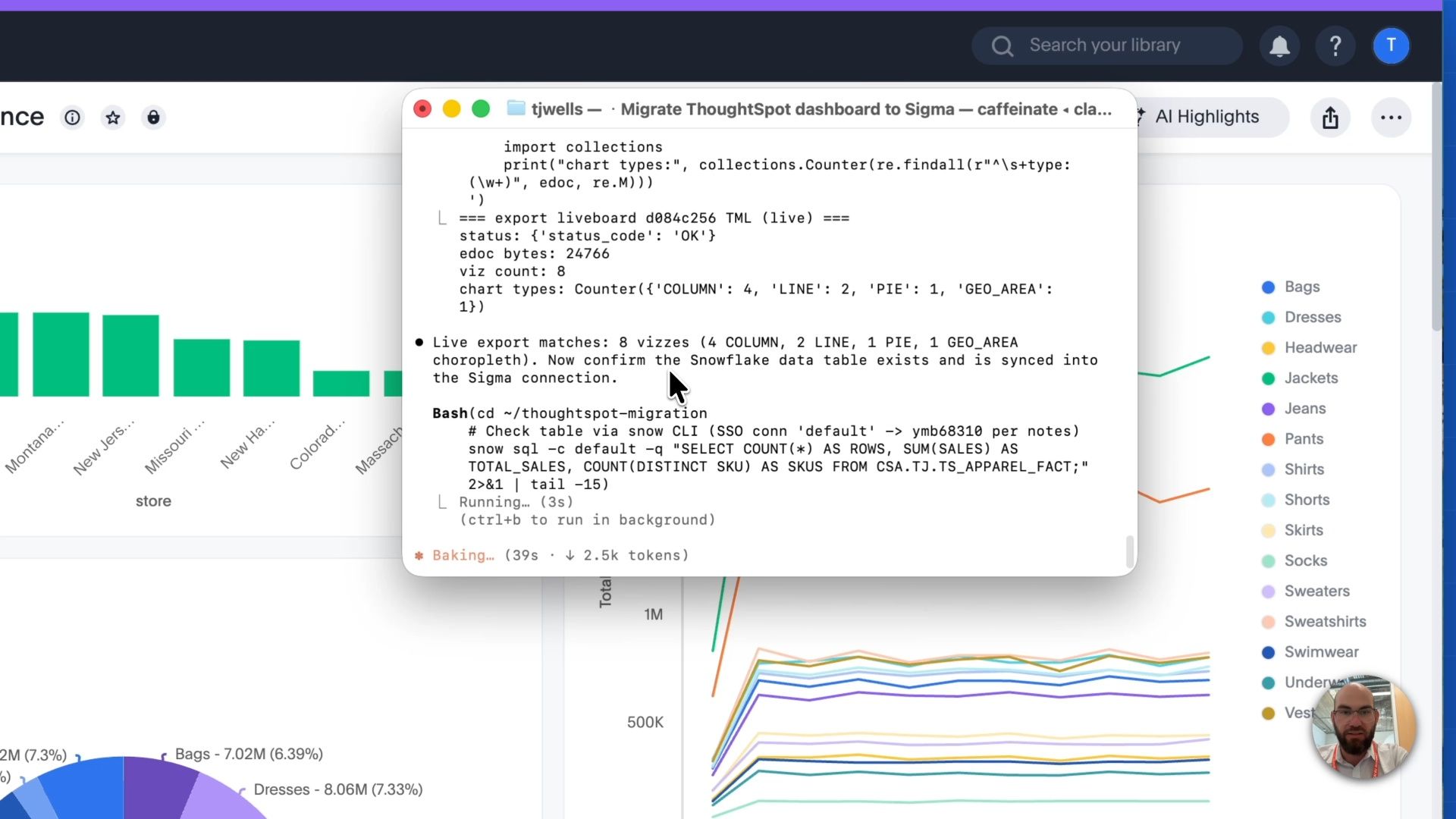Viewport: 1456px width, 819px height.
Task: Toggle Skirts legend dot
Action: tap(1268, 530)
